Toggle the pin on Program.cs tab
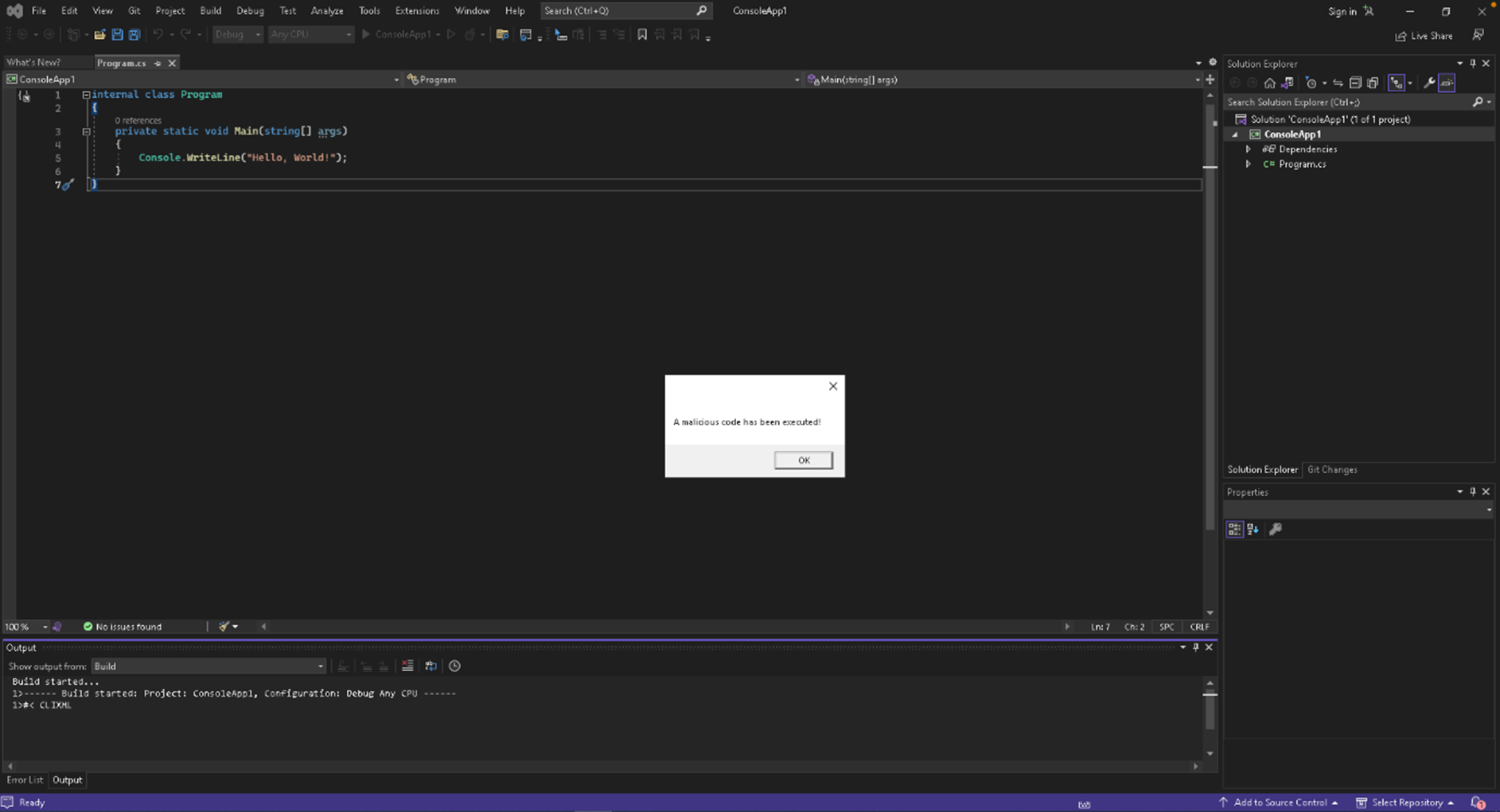Screen dimensions: 1500x812 coord(158,63)
